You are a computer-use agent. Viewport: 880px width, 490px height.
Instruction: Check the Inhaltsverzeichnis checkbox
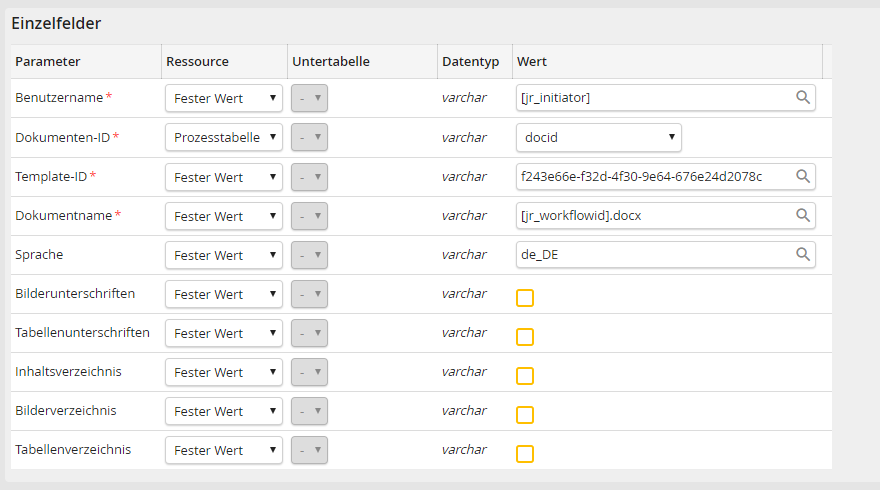525,376
